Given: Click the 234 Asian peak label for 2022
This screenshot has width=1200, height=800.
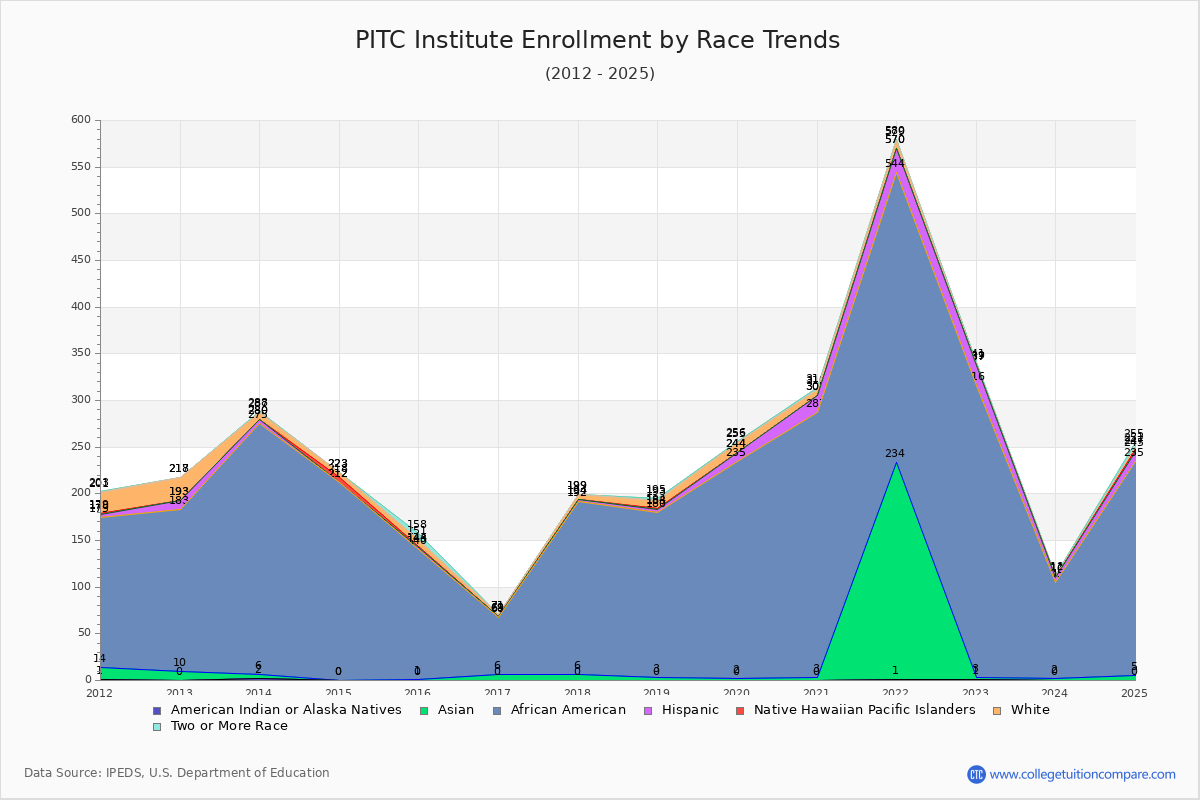Looking at the screenshot, I should click(895, 454).
